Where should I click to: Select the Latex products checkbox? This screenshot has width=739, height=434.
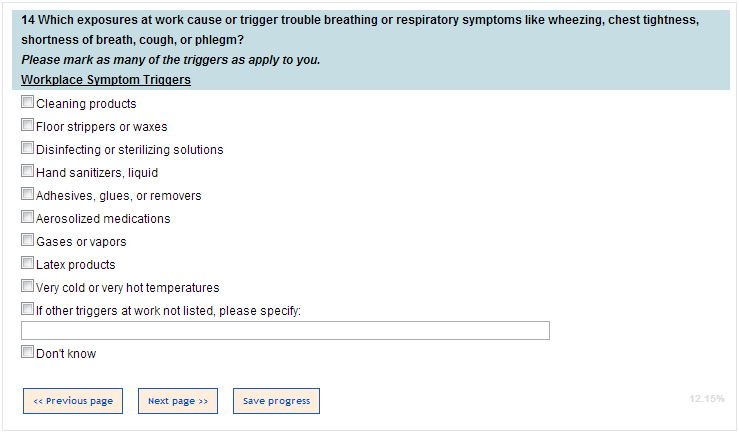pyautogui.click(x=27, y=264)
